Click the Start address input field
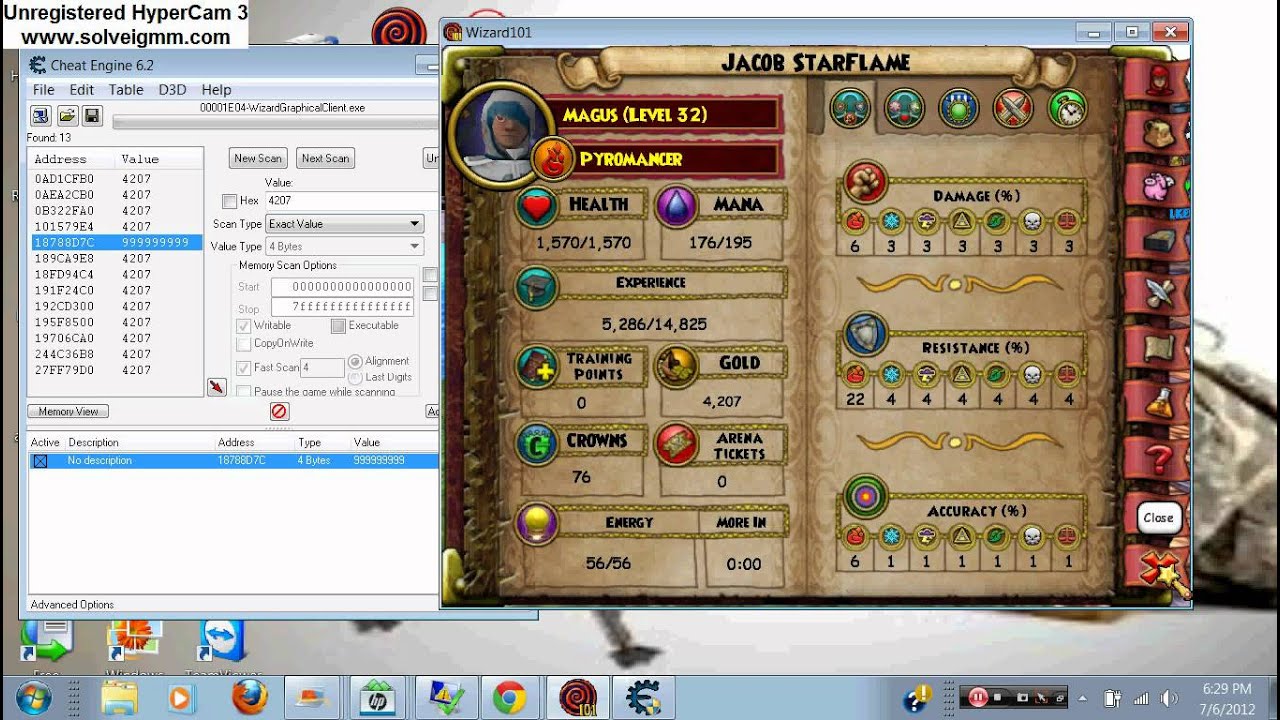Image resolution: width=1280 pixels, height=720 pixels. coord(342,287)
